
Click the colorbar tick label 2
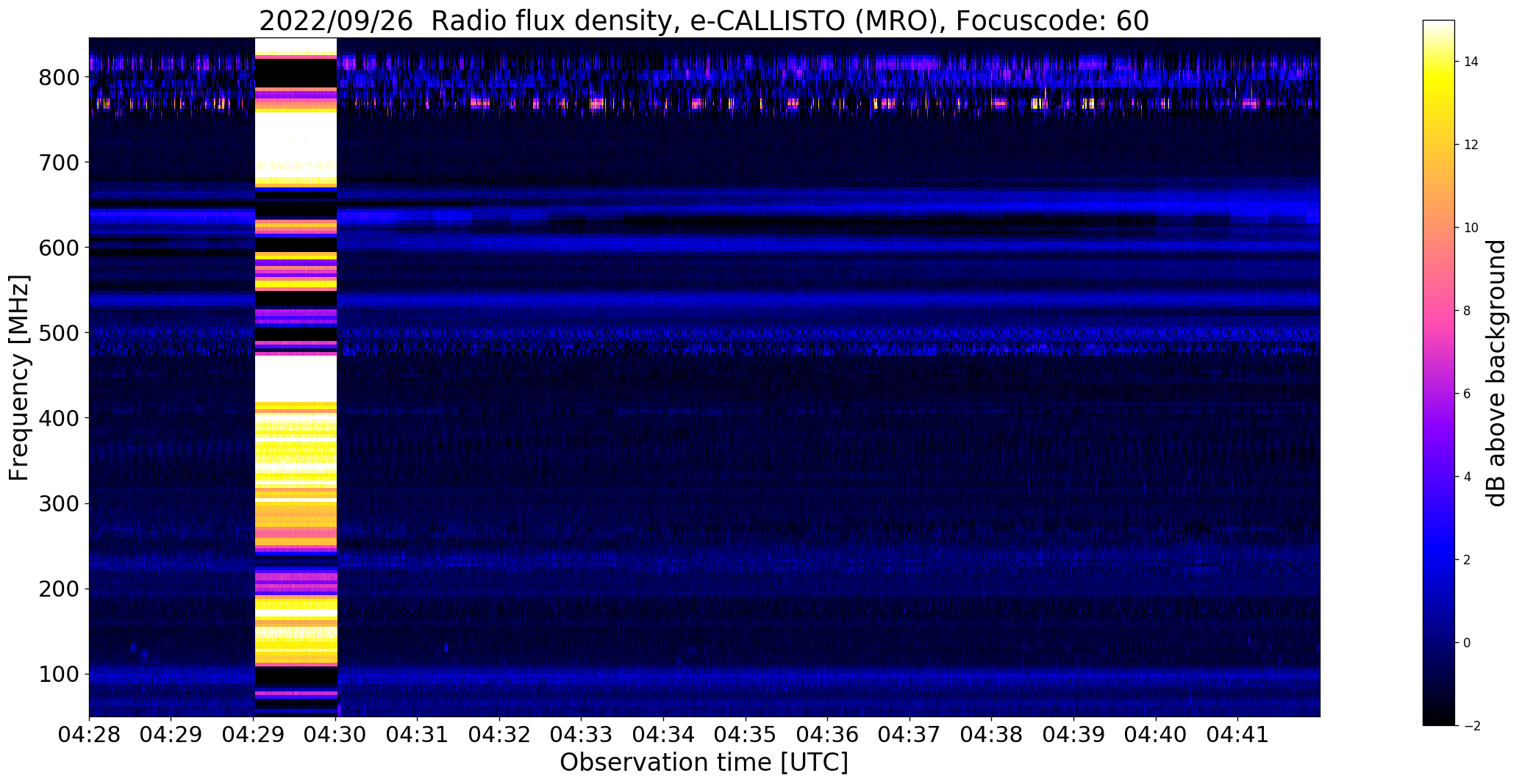[1468, 560]
